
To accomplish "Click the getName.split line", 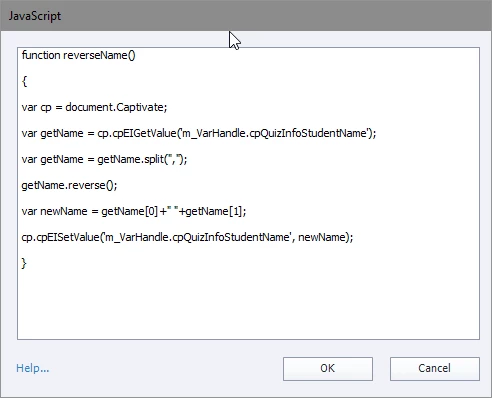I will pos(104,159).
